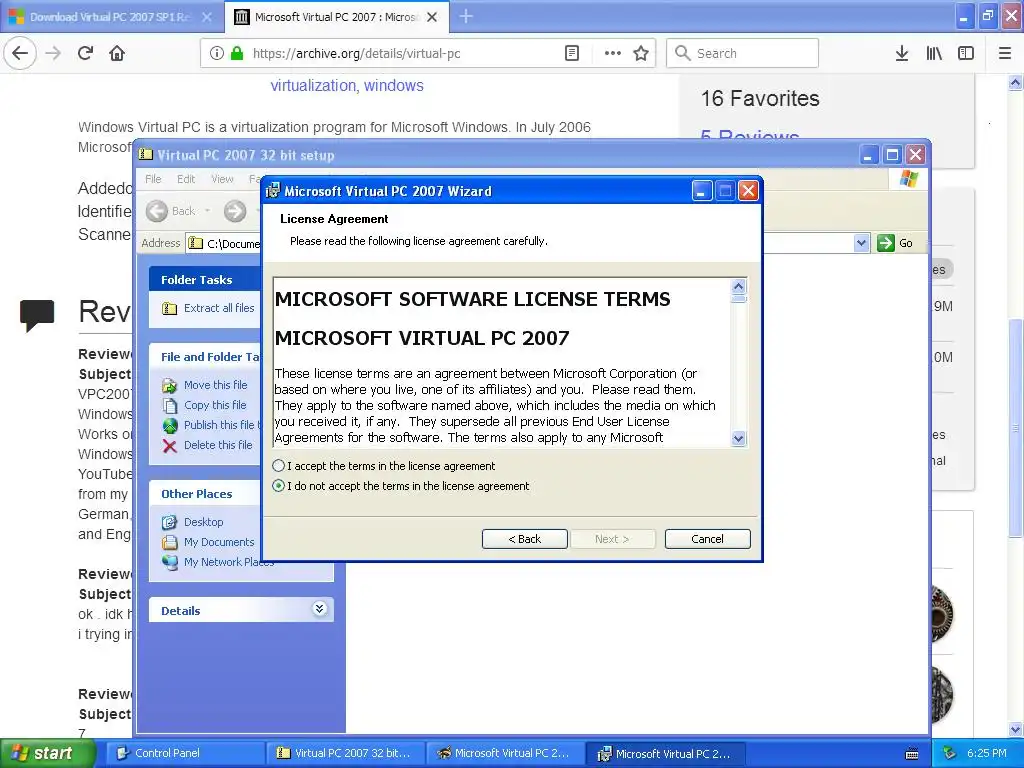The height and width of the screenshot is (768, 1024).
Task: Click 'Copy this file' task
Action: [x=215, y=405]
